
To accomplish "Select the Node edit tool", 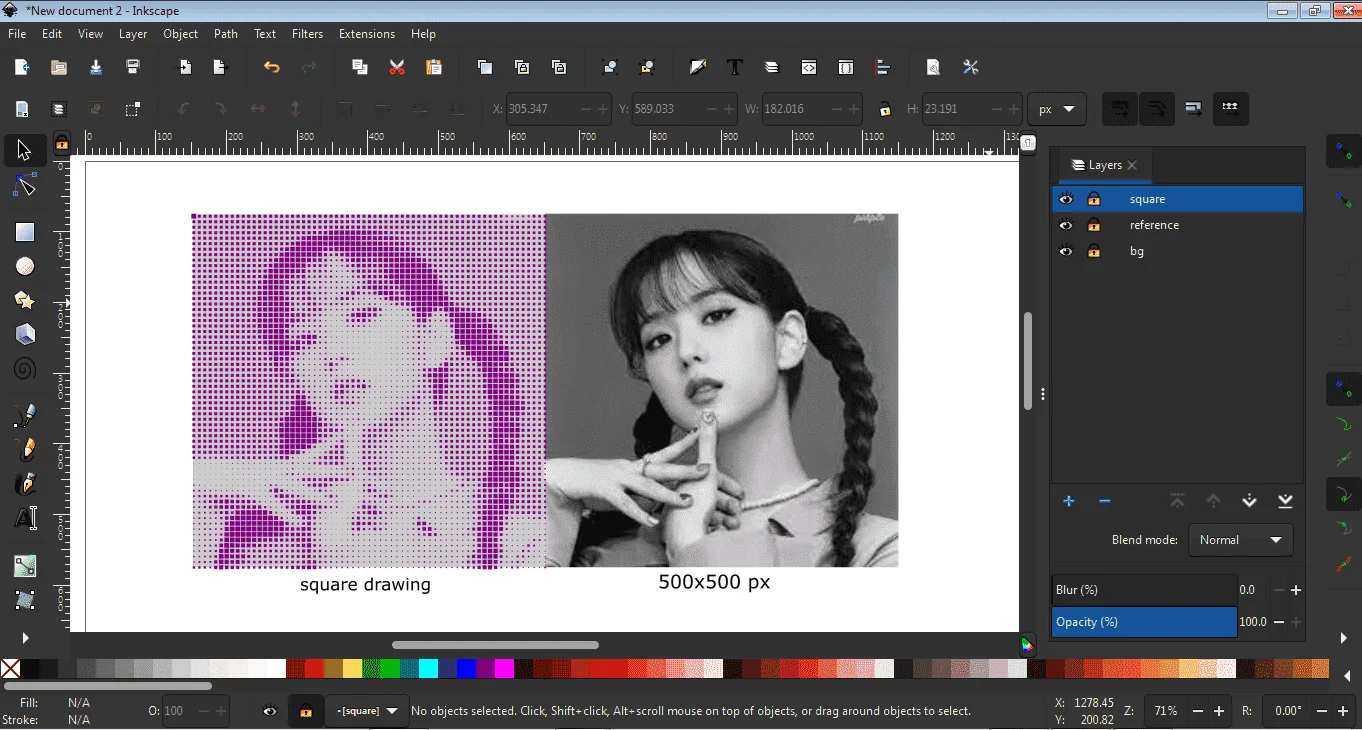I will click(x=24, y=186).
